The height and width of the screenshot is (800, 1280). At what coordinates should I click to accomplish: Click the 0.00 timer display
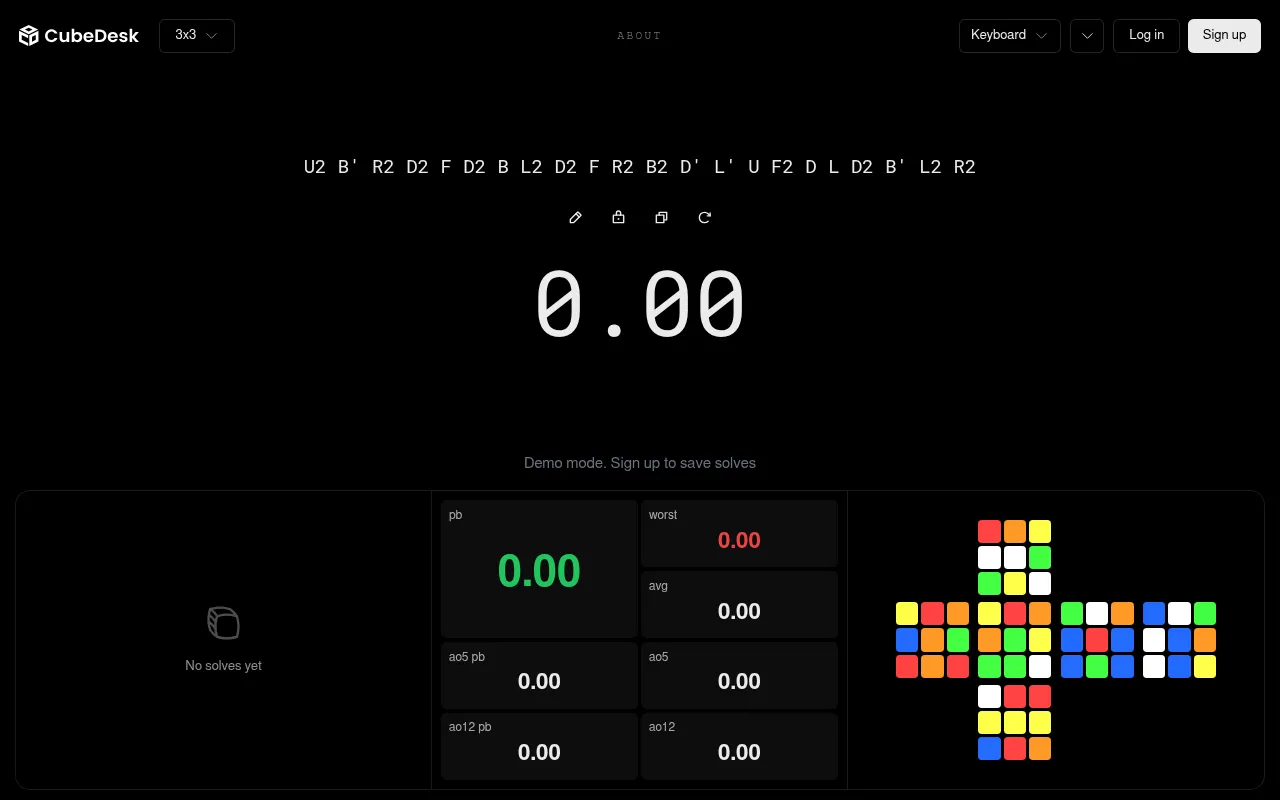[640, 304]
